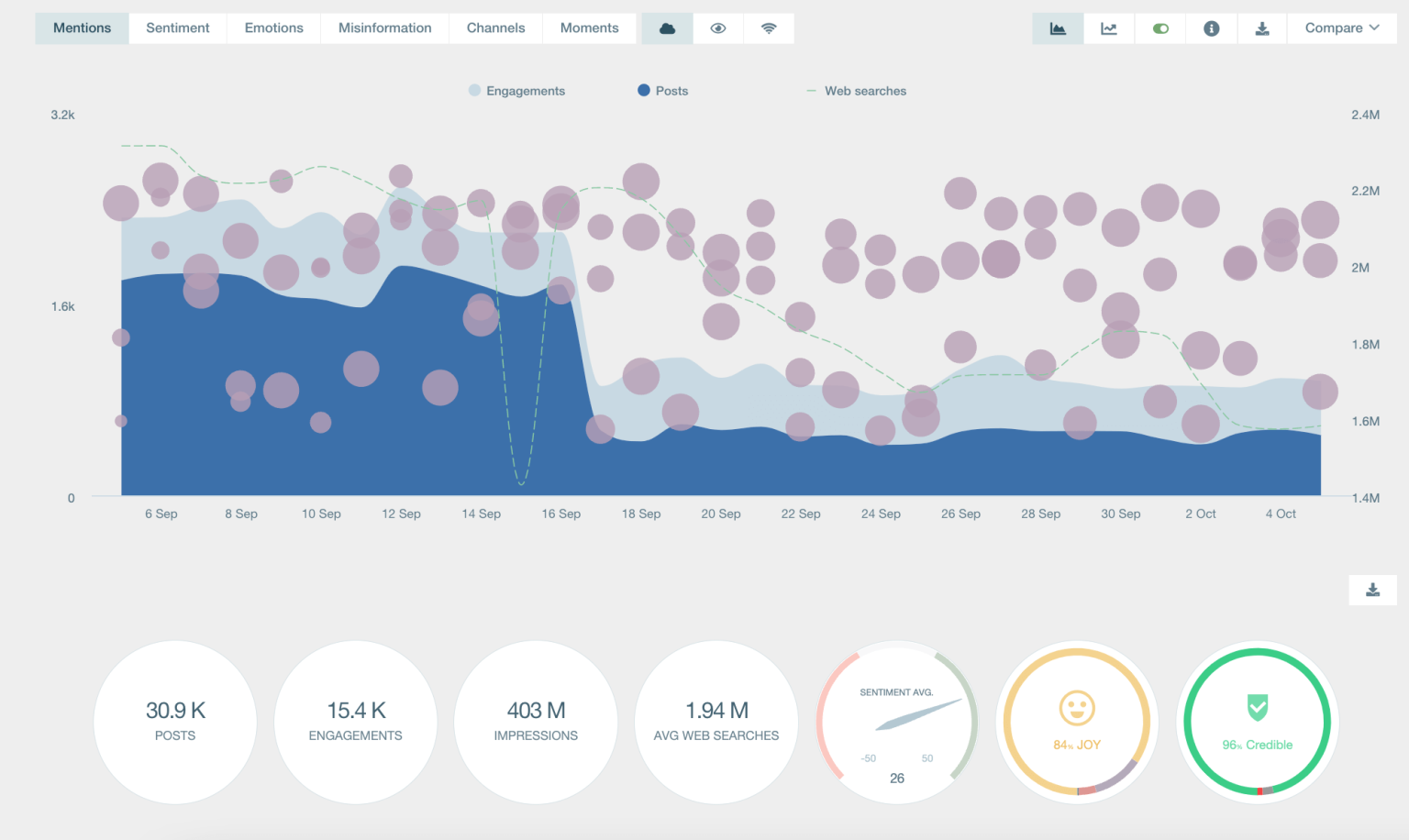Click the Sentiment Avg gauge showing 26
The width and height of the screenshot is (1409, 840).
pos(896,723)
